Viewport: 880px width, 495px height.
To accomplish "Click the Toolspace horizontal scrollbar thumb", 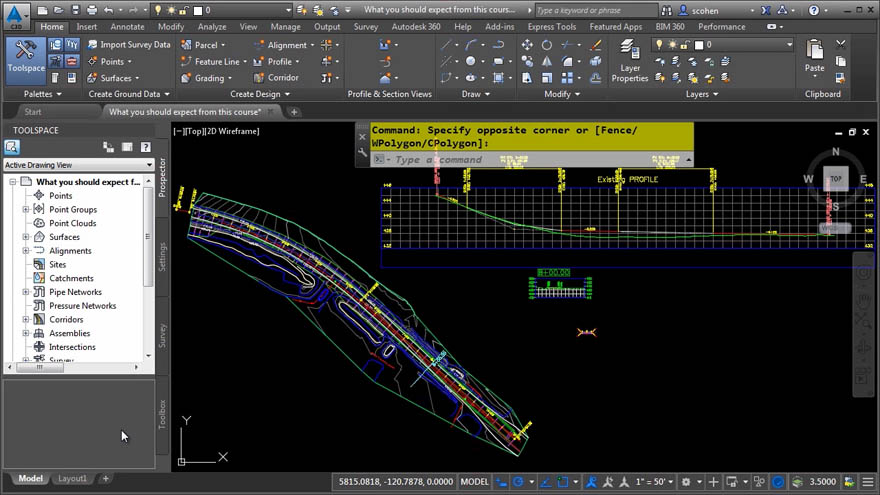I will tap(40, 367).
